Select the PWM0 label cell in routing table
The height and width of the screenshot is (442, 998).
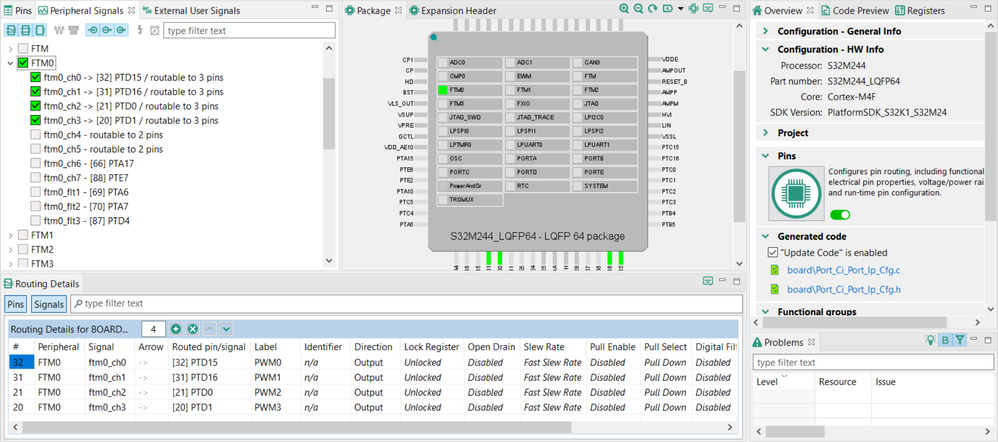pos(275,362)
